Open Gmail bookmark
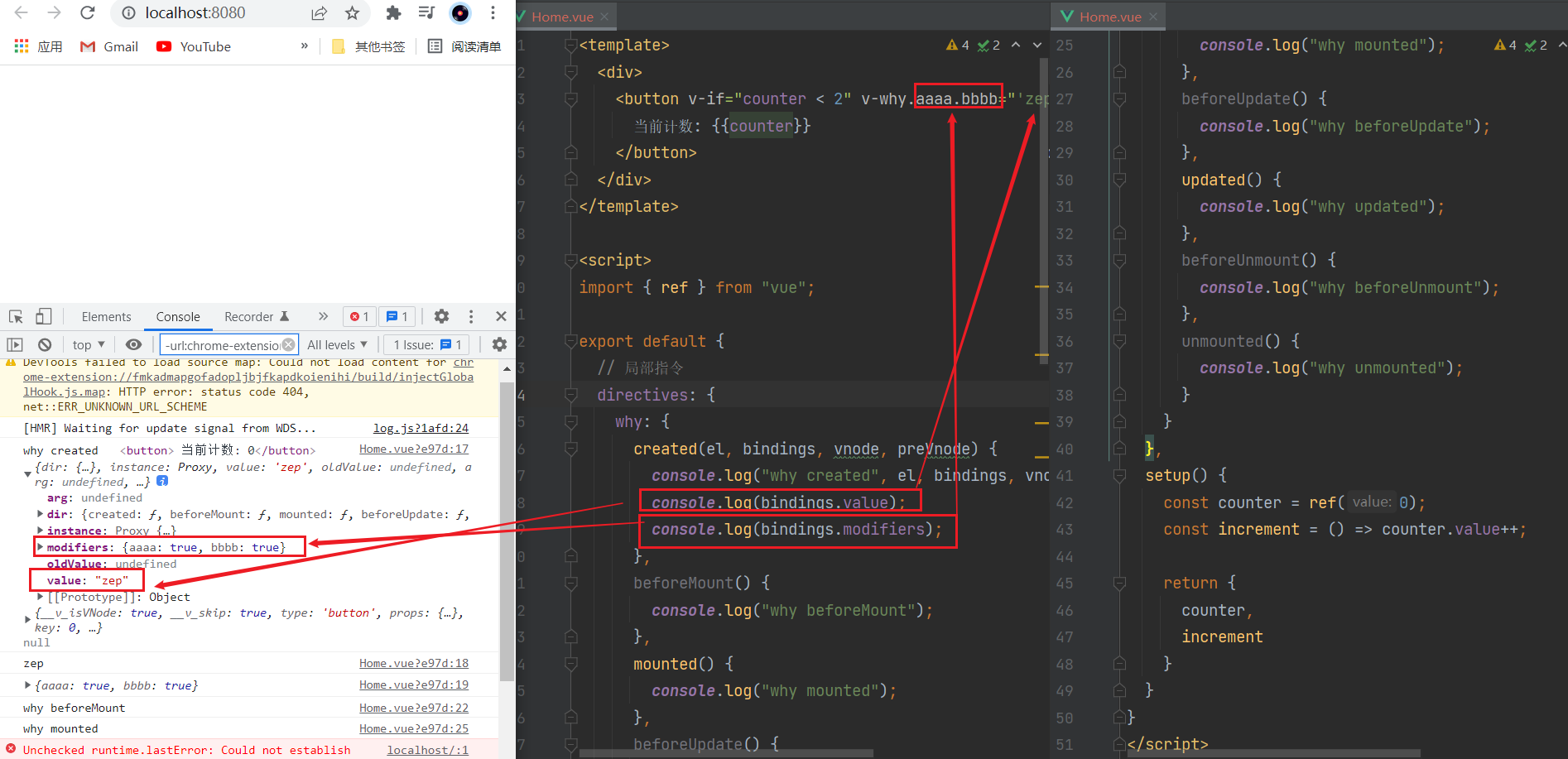The image size is (1568, 759). [x=109, y=46]
